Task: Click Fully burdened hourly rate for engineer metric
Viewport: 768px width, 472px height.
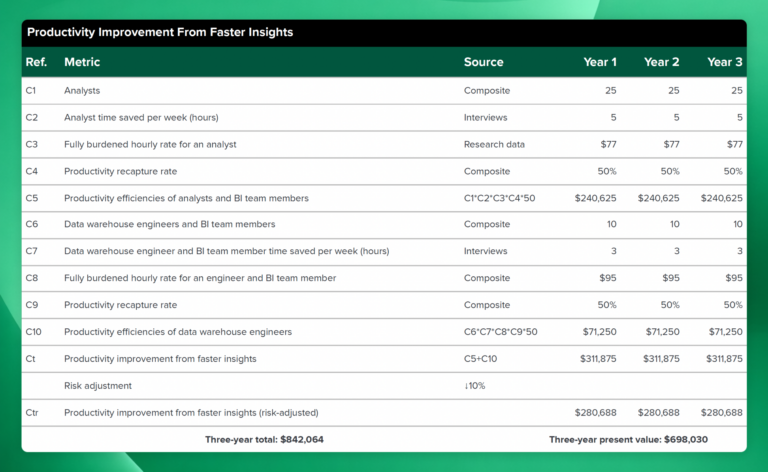Action: click(200, 278)
